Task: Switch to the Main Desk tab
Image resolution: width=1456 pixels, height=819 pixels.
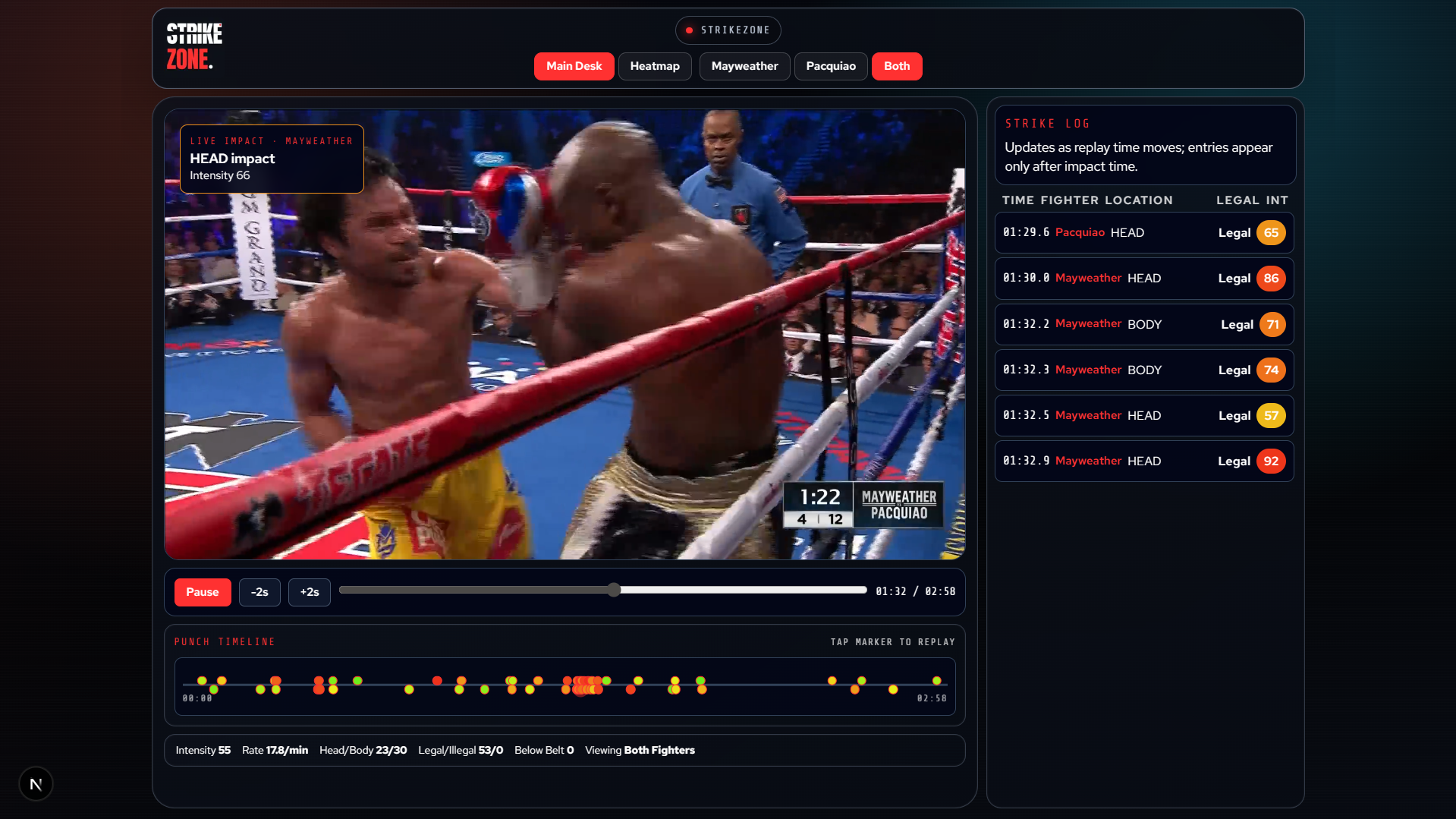Action: coord(574,66)
